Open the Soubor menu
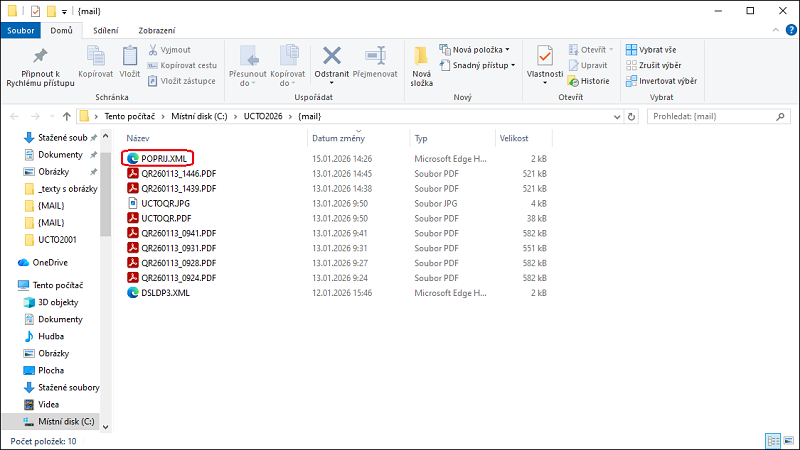800x450 pixels. (x=21, y=31)
